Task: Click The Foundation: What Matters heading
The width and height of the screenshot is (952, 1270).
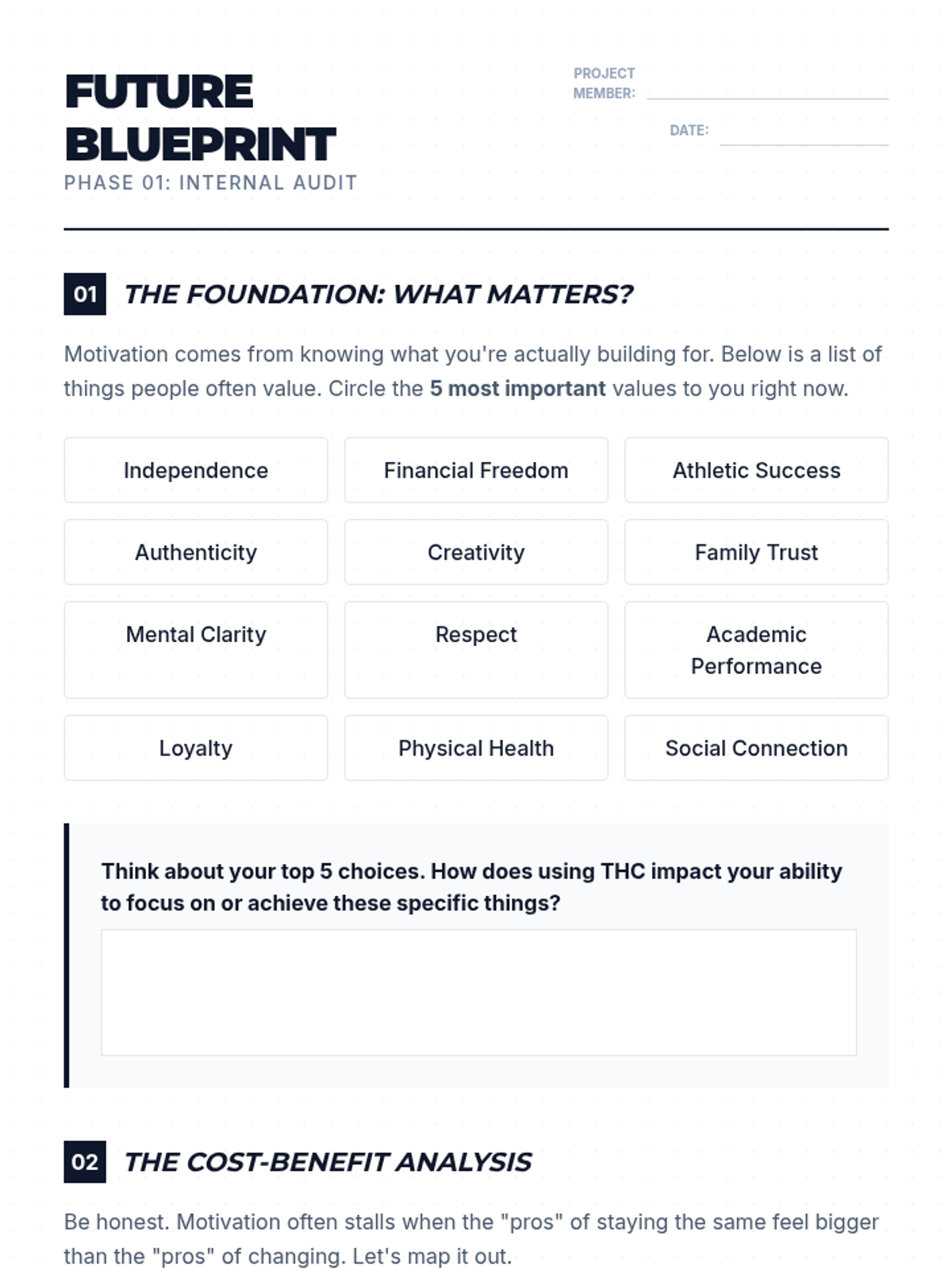Action: 378,294
